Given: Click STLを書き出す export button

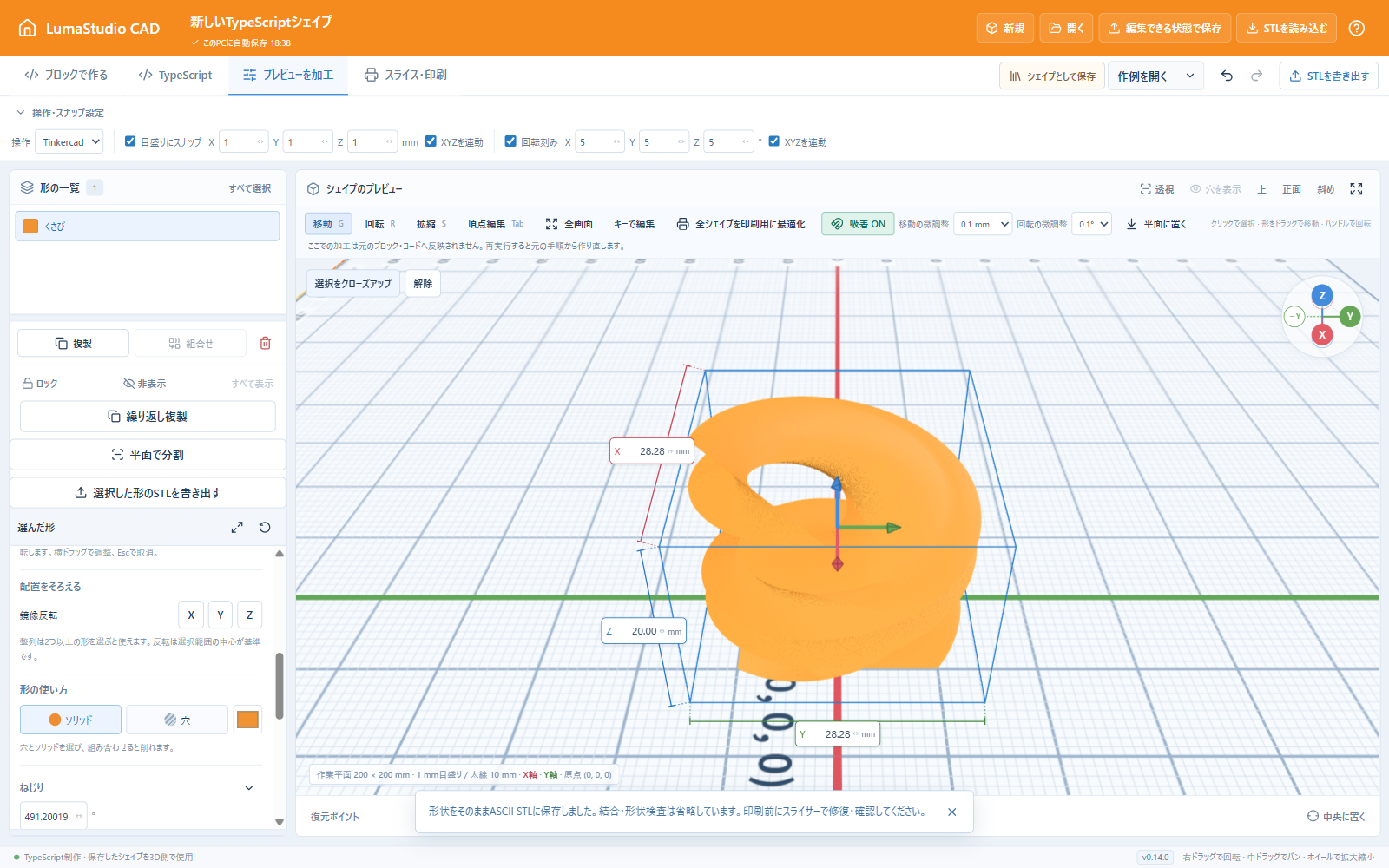Looking at the screenshot, I should click(x=1328, y=76).
